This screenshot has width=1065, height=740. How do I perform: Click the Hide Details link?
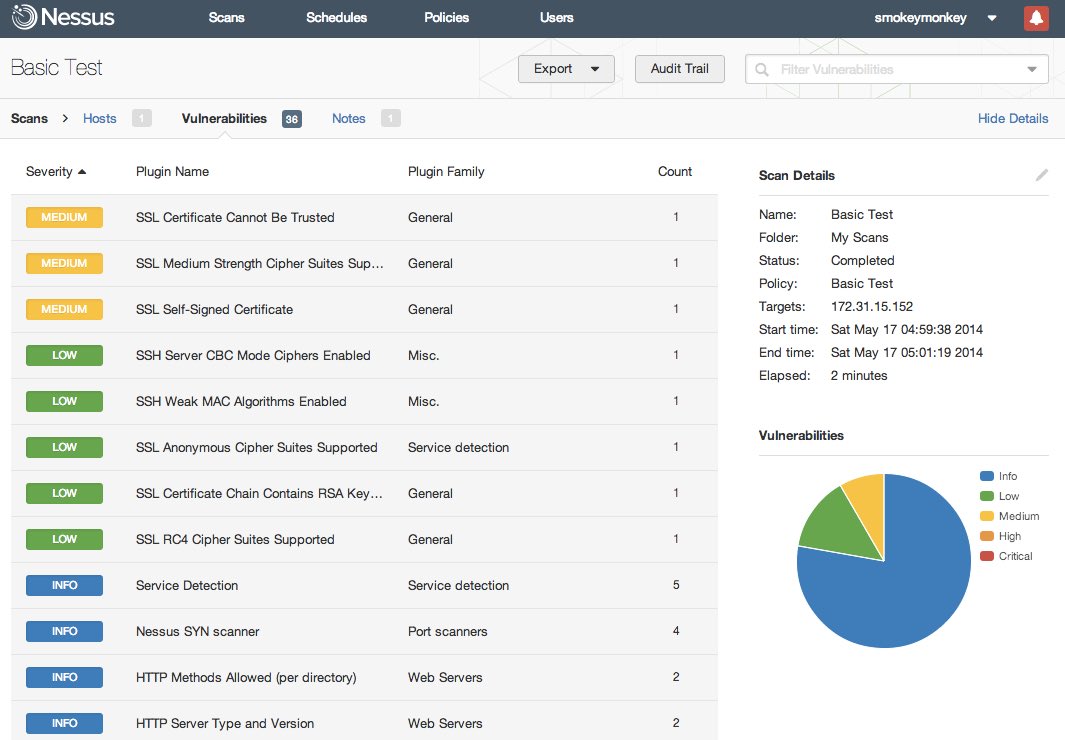(1013, 119)
